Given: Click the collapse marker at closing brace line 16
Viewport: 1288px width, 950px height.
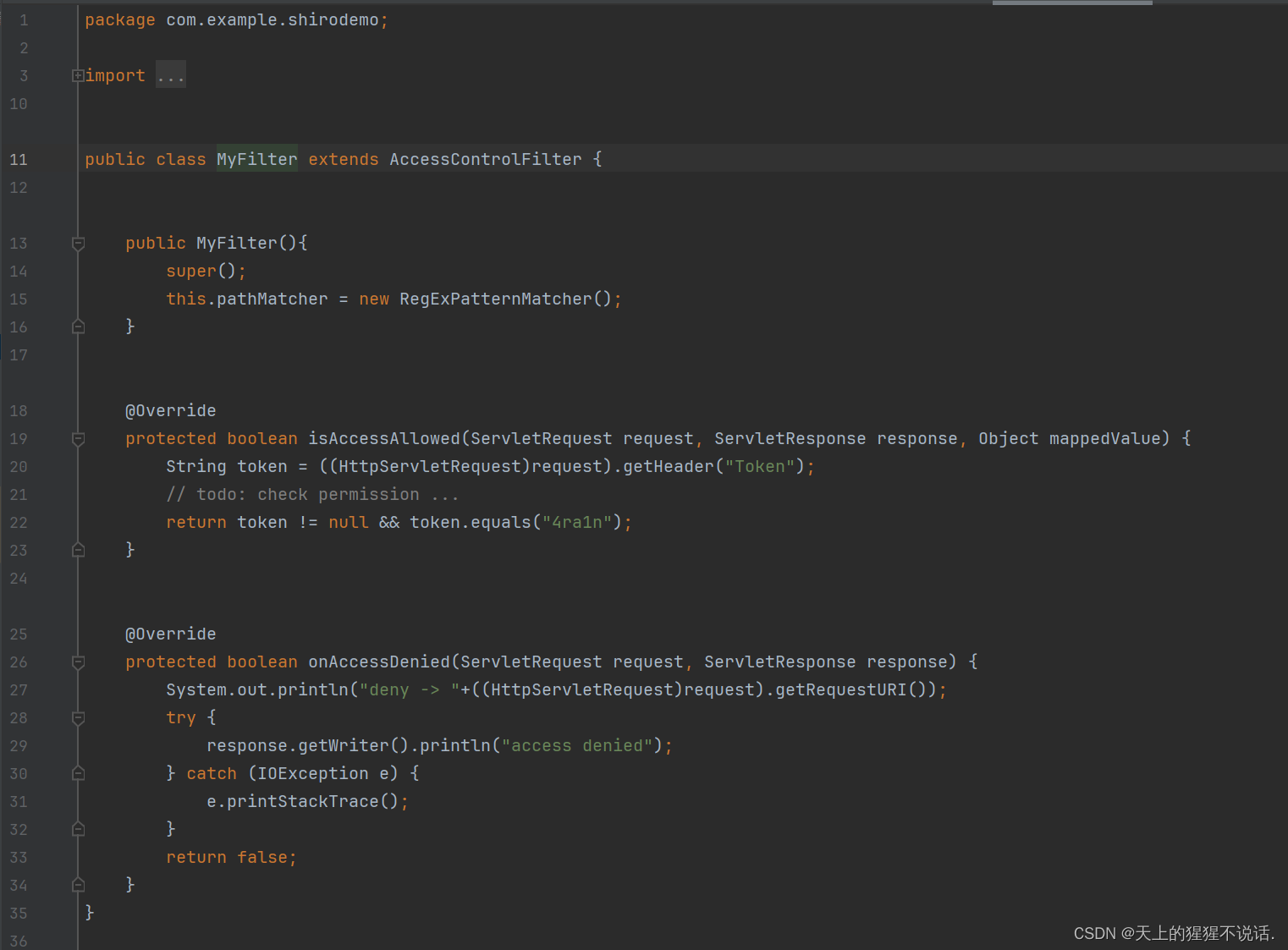Looking at the screenshot, I should pos(77,326).
